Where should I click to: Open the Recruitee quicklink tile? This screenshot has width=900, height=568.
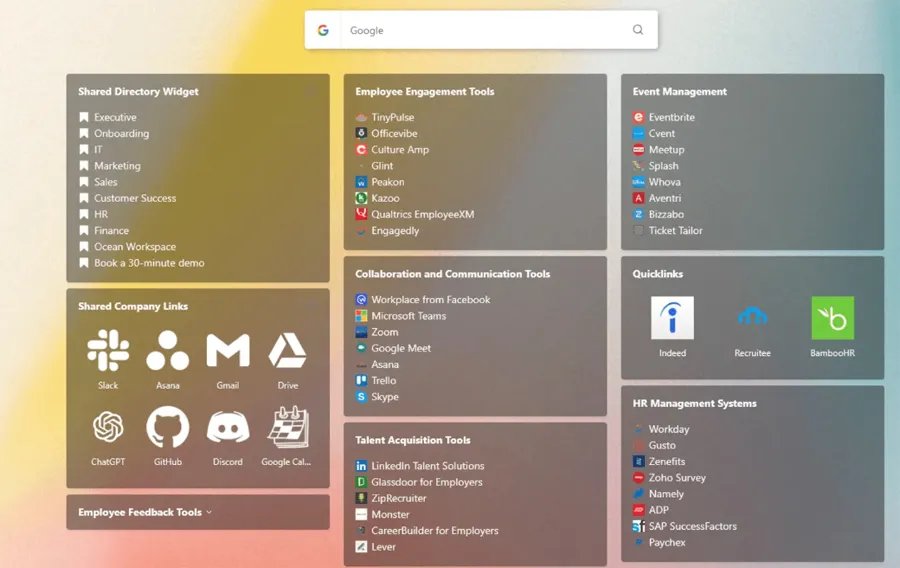click(x=752, y=319)
